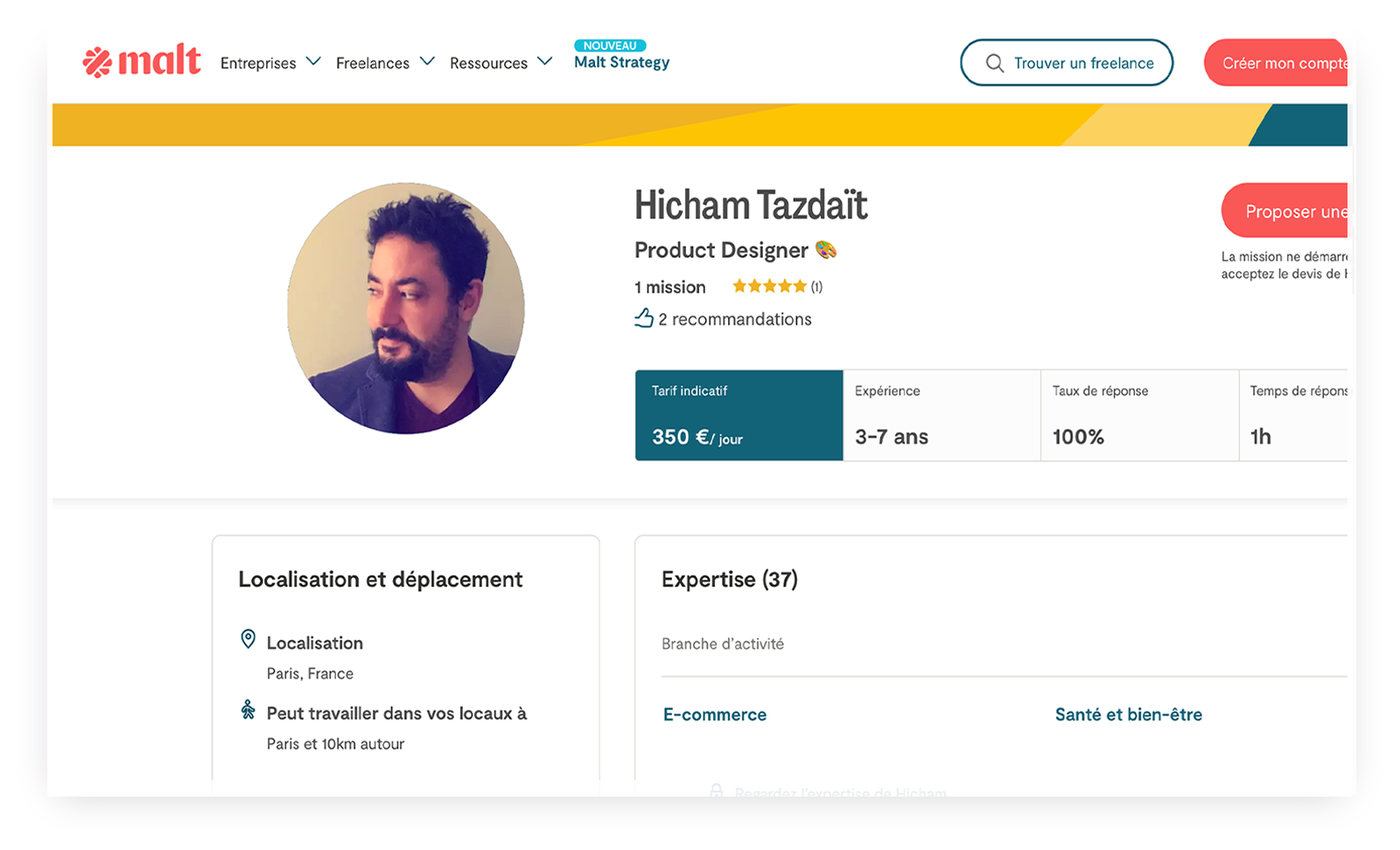Open the Entreprises menu label
The width and height of the screenshot is (1400, 850).
click(258, 63)
